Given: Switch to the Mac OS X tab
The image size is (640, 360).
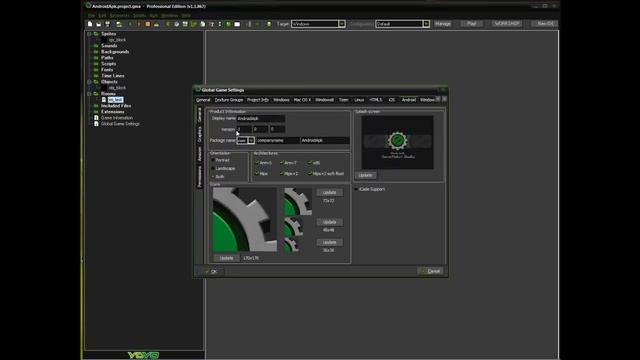Looking at the screenshot, I should pyautogui.click(x=302, y=100).
